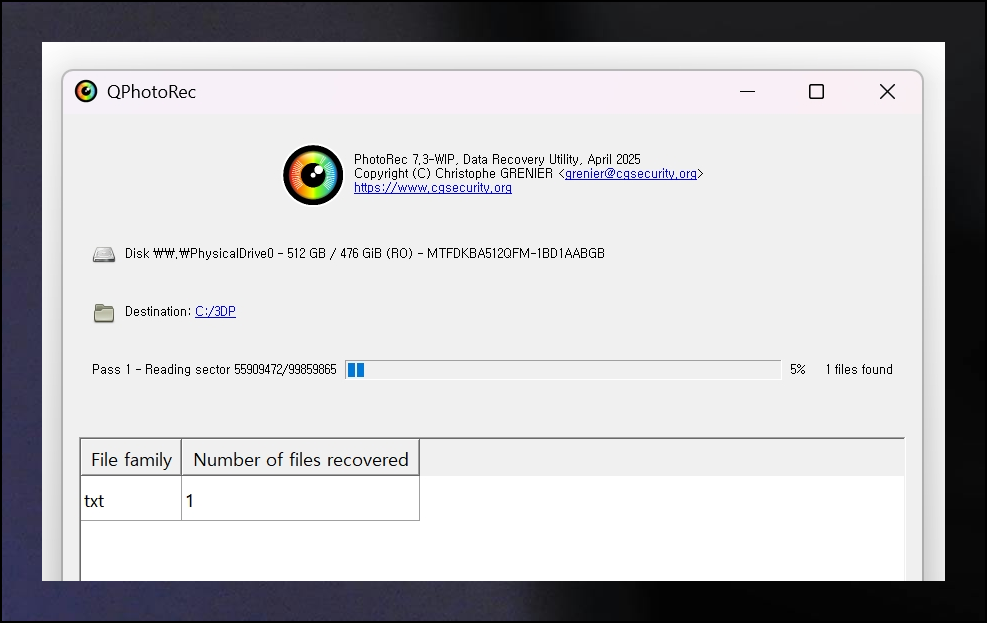Click the Pass 1 reading sector text
Viewport: 987px width, 623px height.
pyautogui.click(x=214, y=369)
